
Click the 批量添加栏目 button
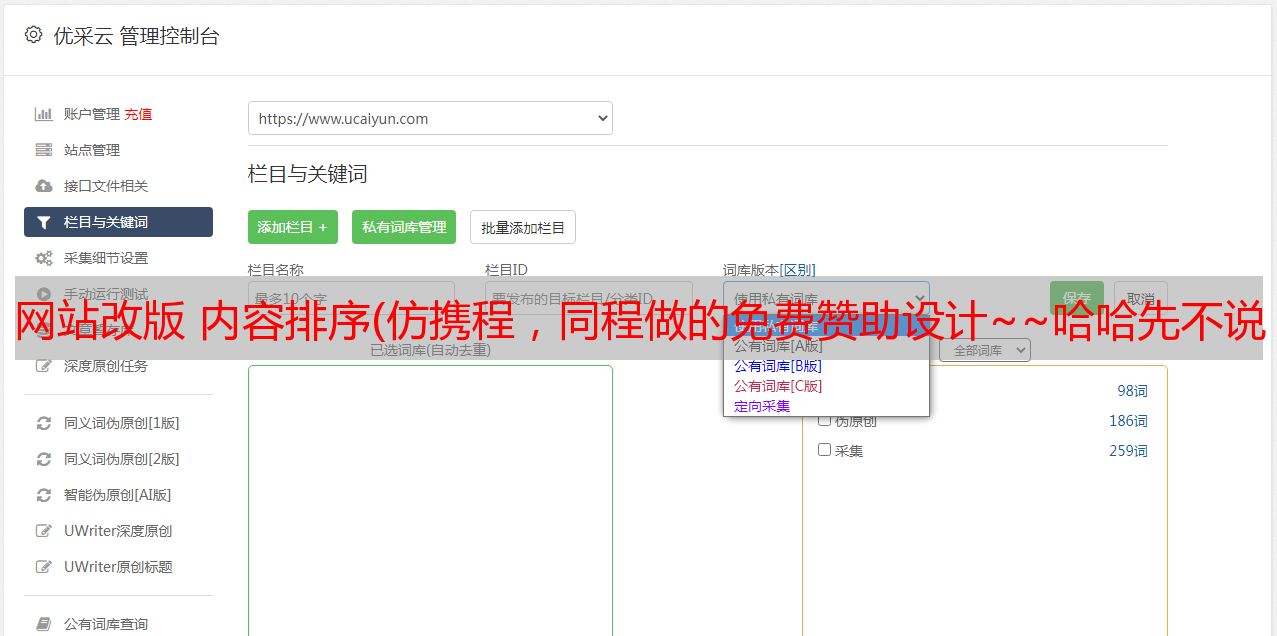click(523, 227)
